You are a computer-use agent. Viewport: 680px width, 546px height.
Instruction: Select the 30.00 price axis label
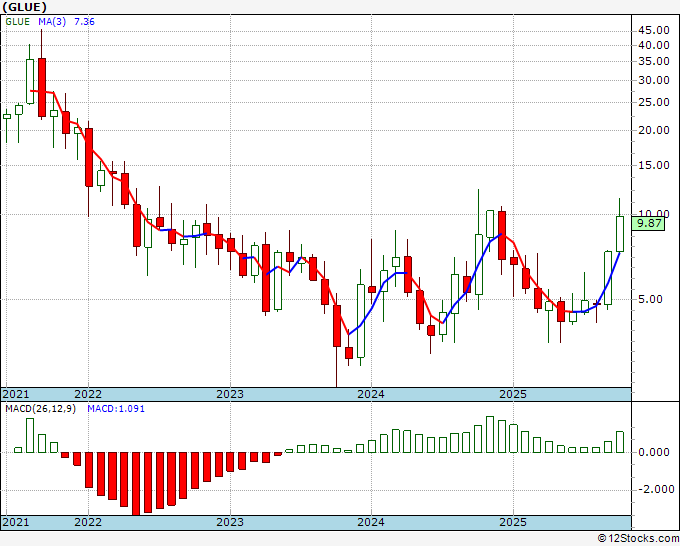[x=654, y=80]
